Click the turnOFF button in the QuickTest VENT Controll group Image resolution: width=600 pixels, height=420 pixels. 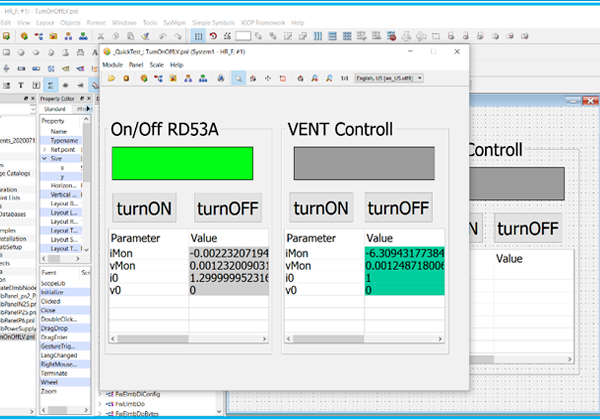click(x=398, y=208)
